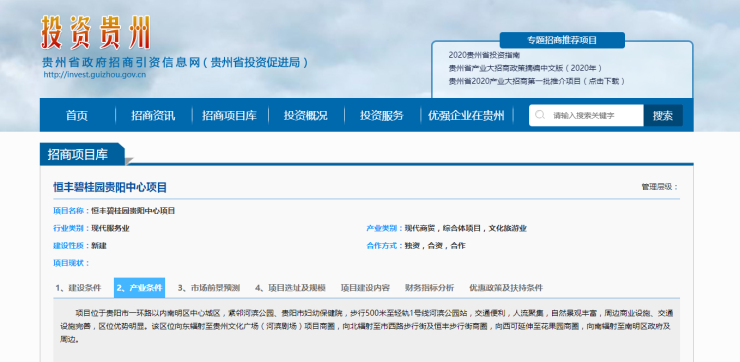Click the 新建 construction nature value
Image resolution: width=740 pixels, height=362 pixels.
[x=99, y=246]
